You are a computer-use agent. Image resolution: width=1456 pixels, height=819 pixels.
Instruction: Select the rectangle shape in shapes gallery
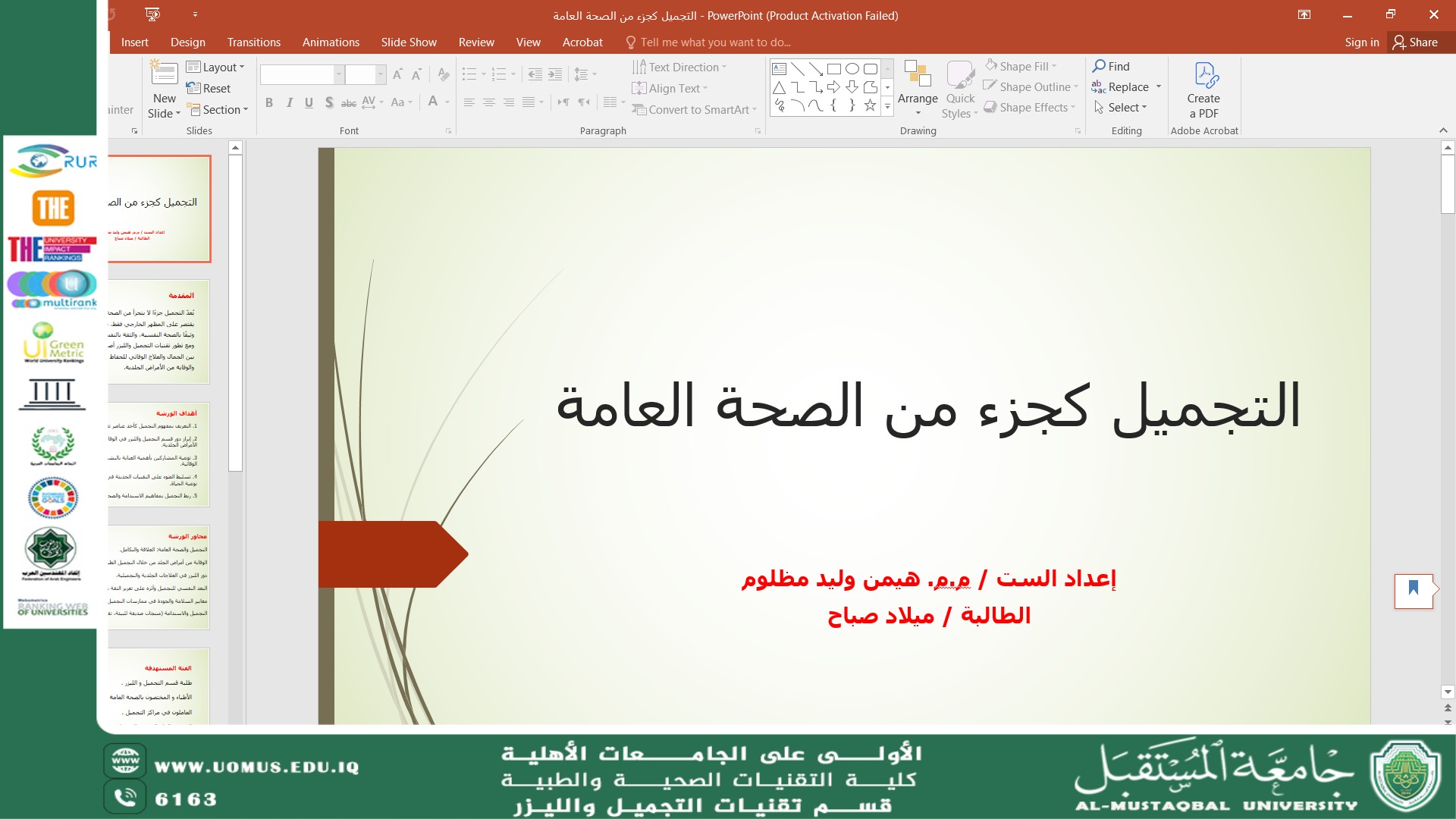point(833,69)
